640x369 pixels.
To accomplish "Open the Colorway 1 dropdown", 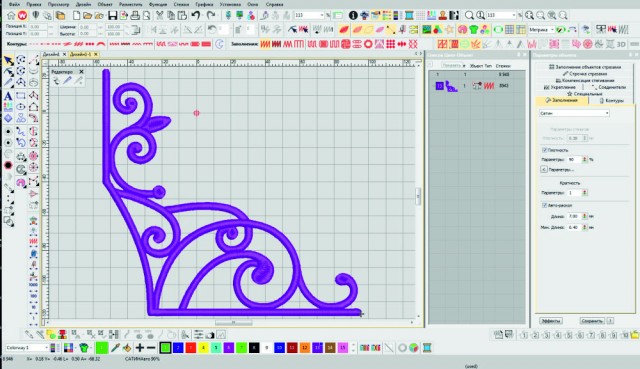I will coord(27,348).
